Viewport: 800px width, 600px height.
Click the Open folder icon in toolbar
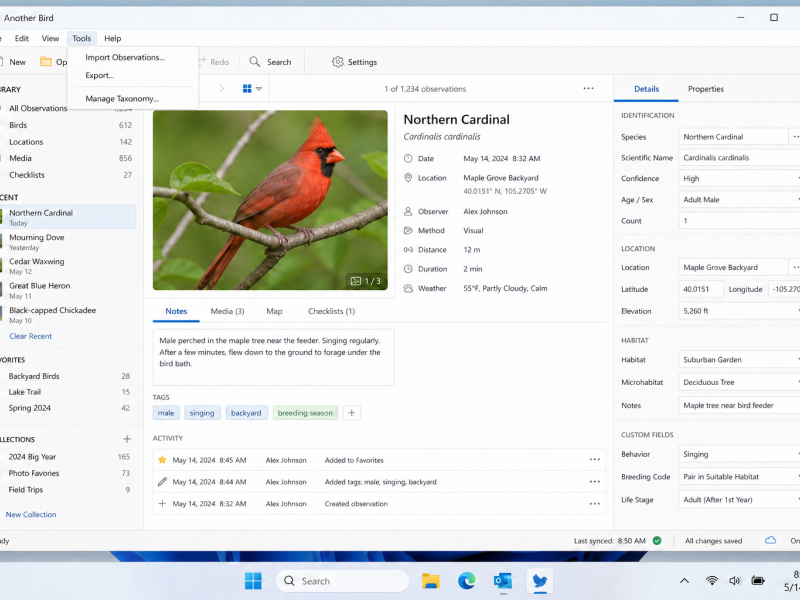[46, 62]
